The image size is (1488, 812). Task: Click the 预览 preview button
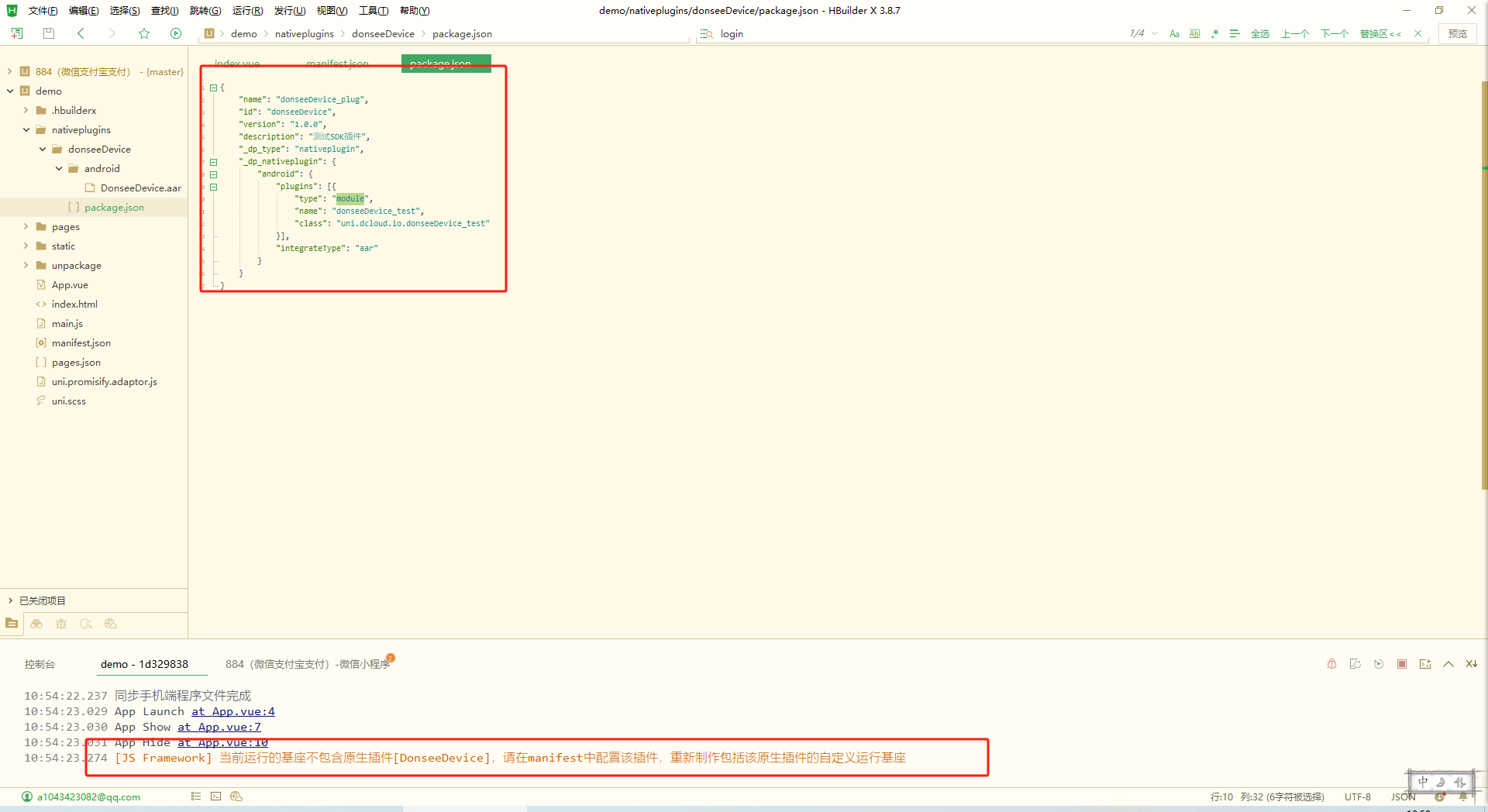(x=1457, y=33)
